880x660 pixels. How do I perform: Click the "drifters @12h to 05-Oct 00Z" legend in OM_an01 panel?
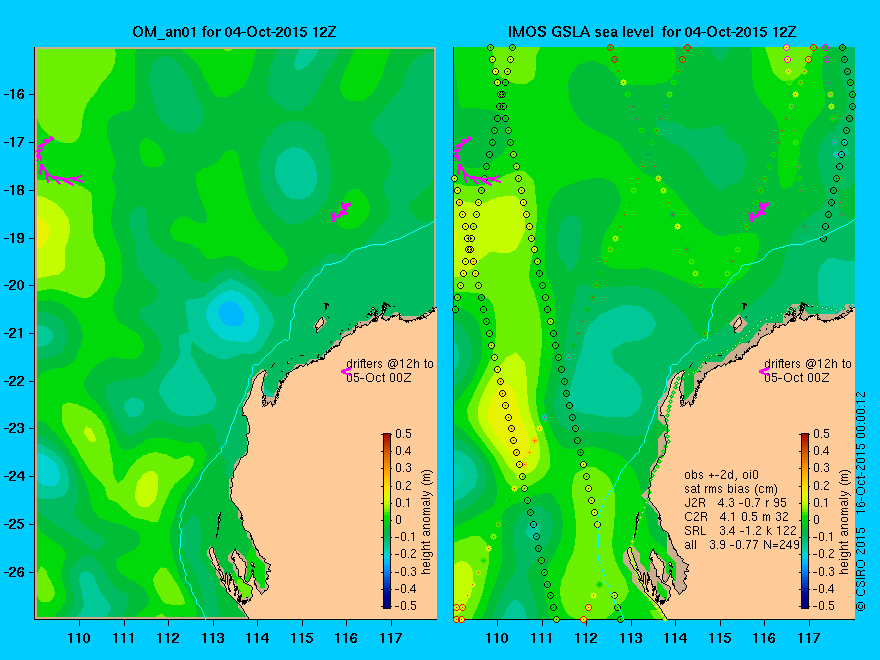(x=390, y=371)
